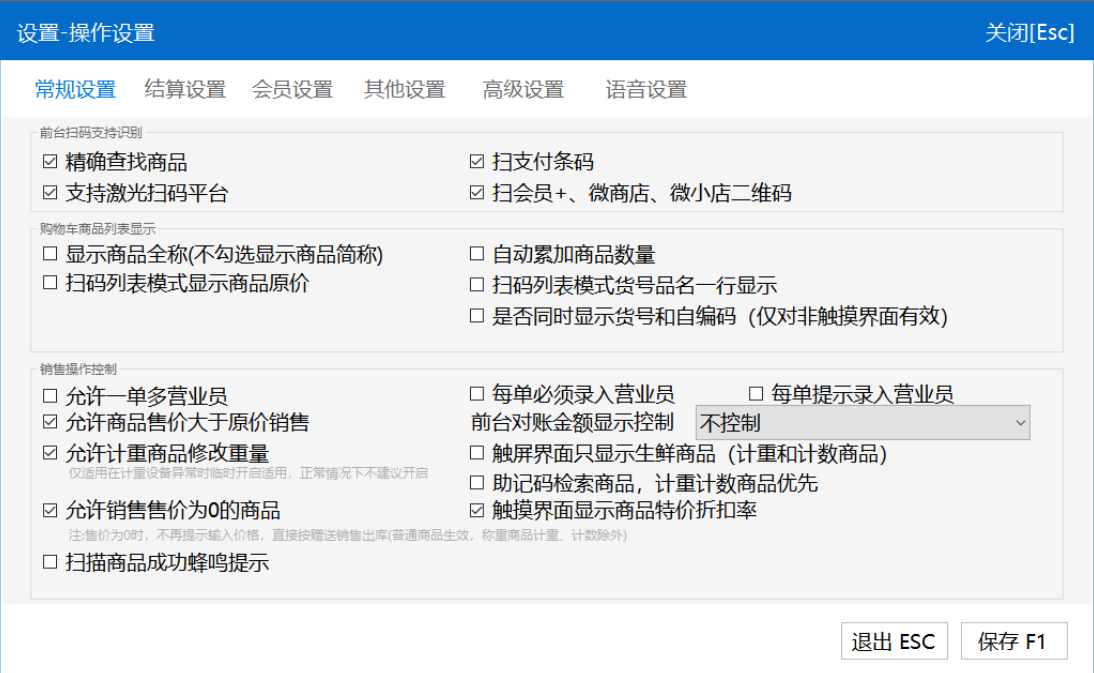Tick 允许一单多营业员 checkbox
Image resolution: width=1094 pixels, height=673 pixels.
(50, 396)
